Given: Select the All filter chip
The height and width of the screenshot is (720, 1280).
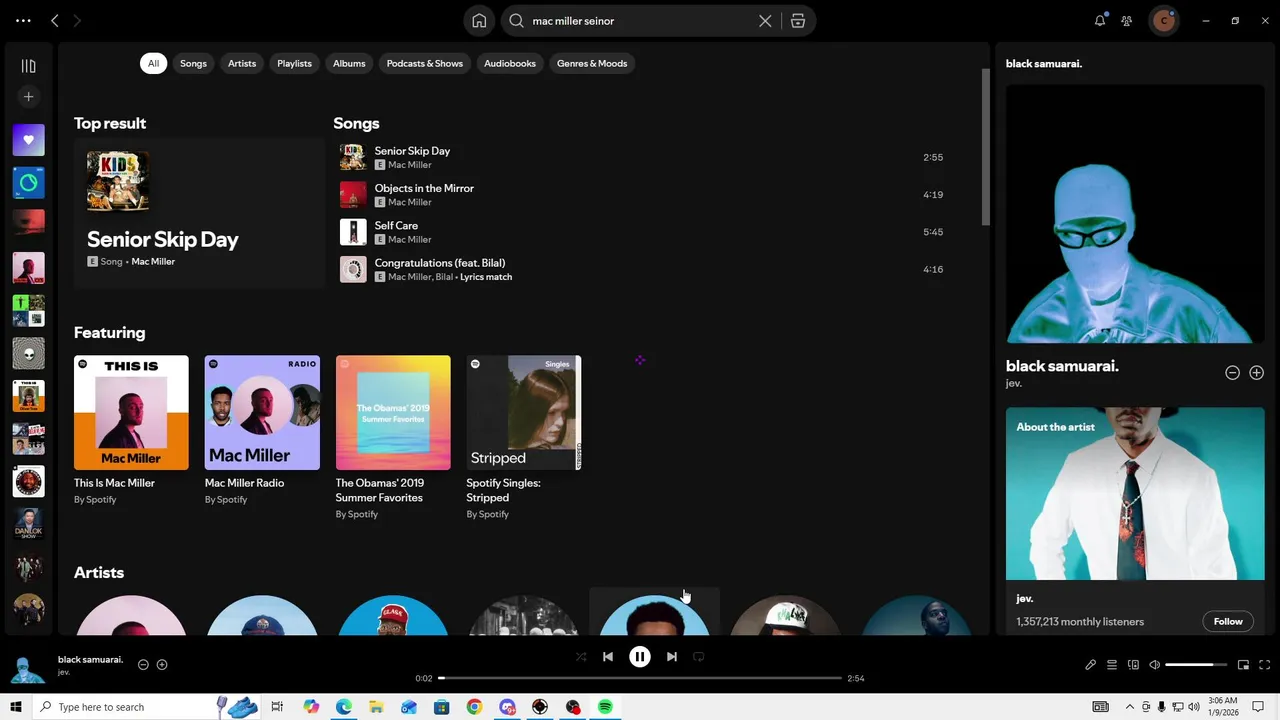Looking at the screenshot, I should click(x=153, y=63).
